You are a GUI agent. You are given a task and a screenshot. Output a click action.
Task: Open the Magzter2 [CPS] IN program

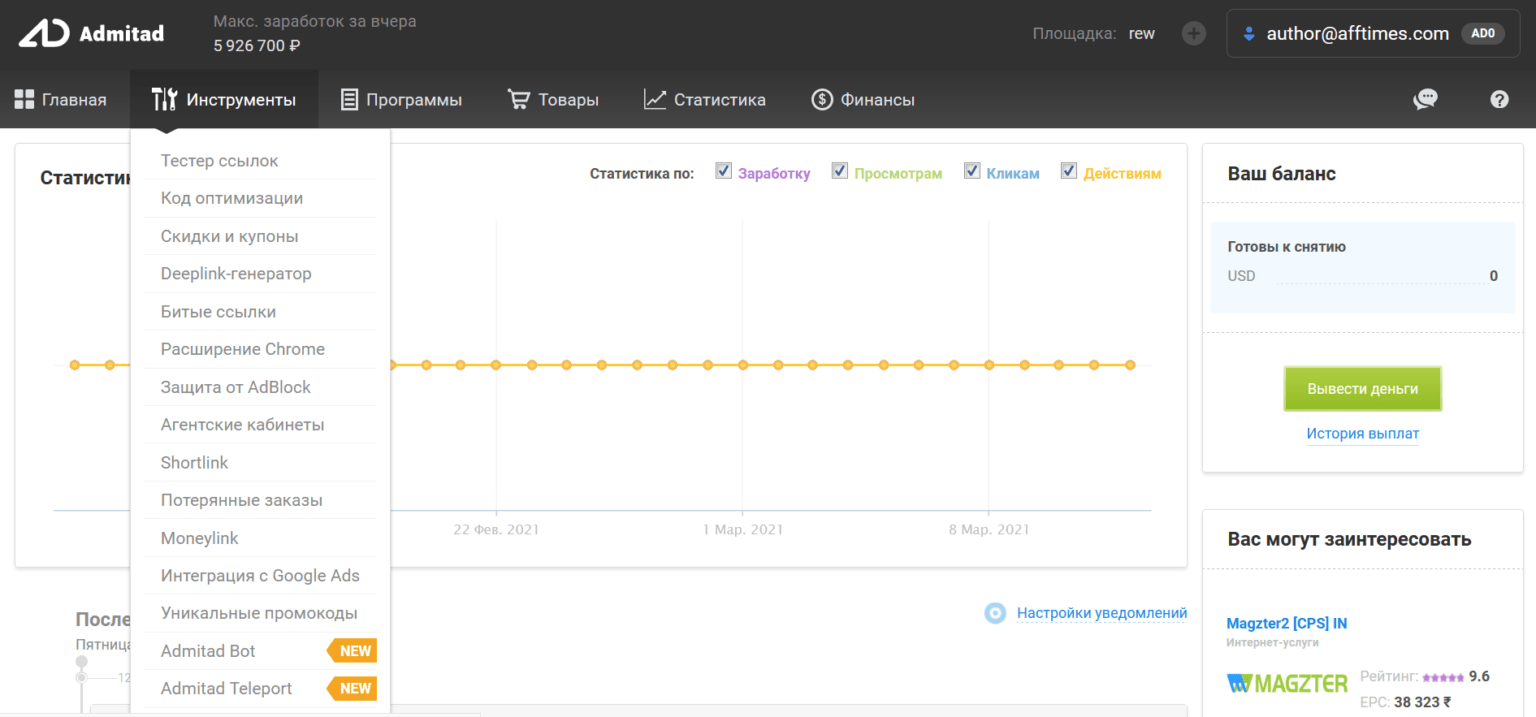[x=1286, y=623]
